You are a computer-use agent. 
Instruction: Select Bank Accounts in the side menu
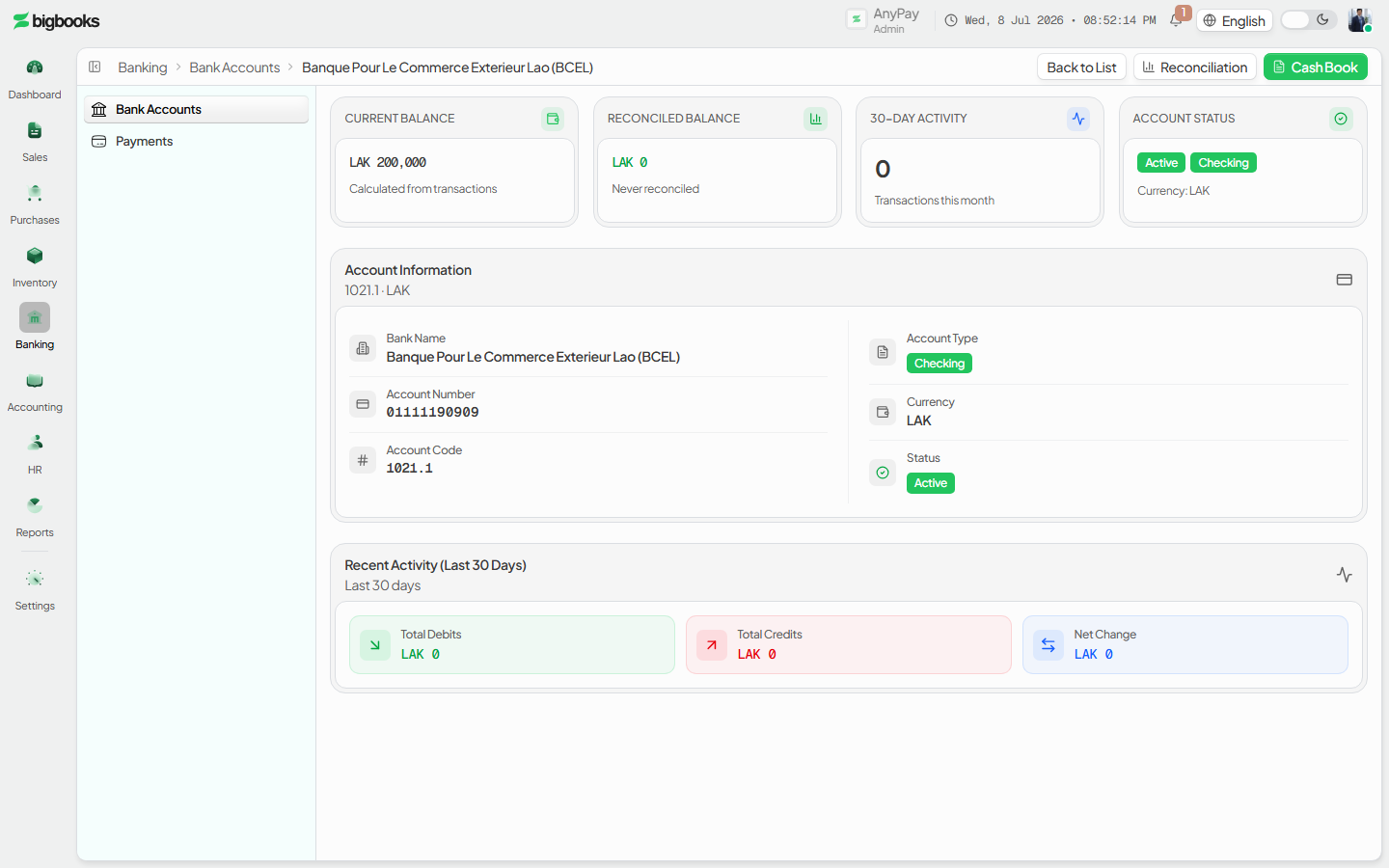[x=197, y=109]
